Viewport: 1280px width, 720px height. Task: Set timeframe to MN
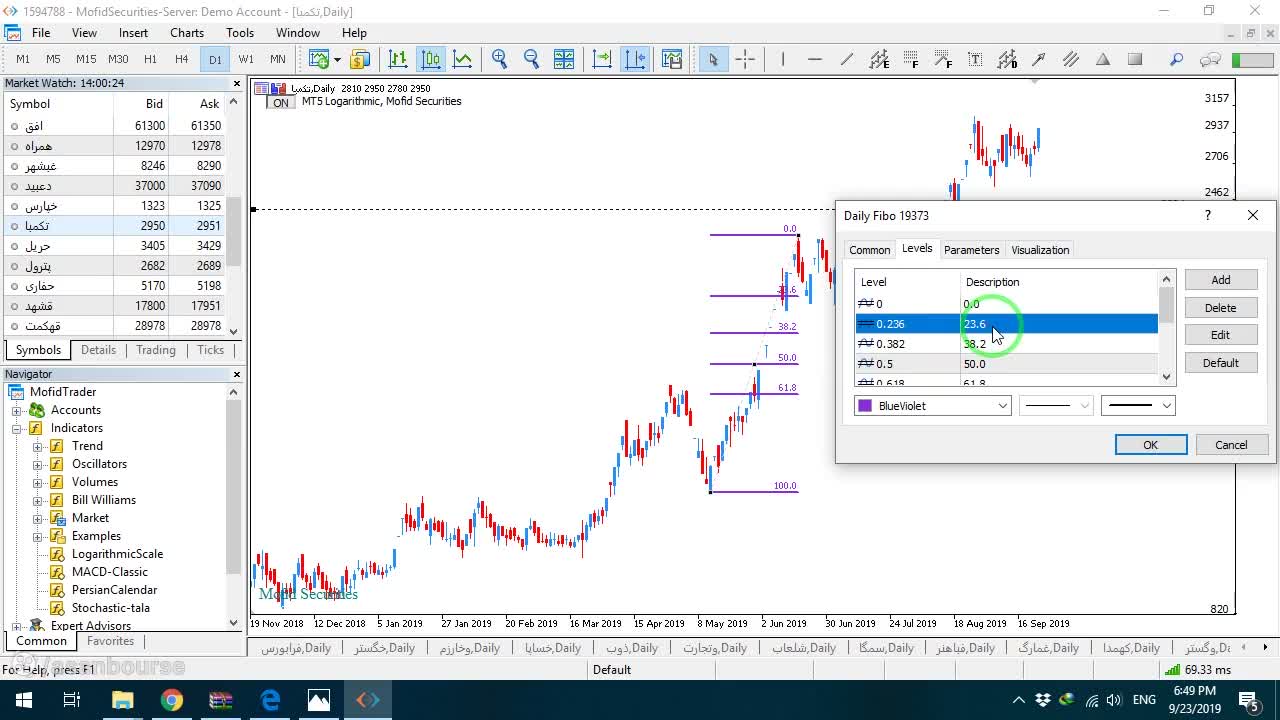pos(277,59)
